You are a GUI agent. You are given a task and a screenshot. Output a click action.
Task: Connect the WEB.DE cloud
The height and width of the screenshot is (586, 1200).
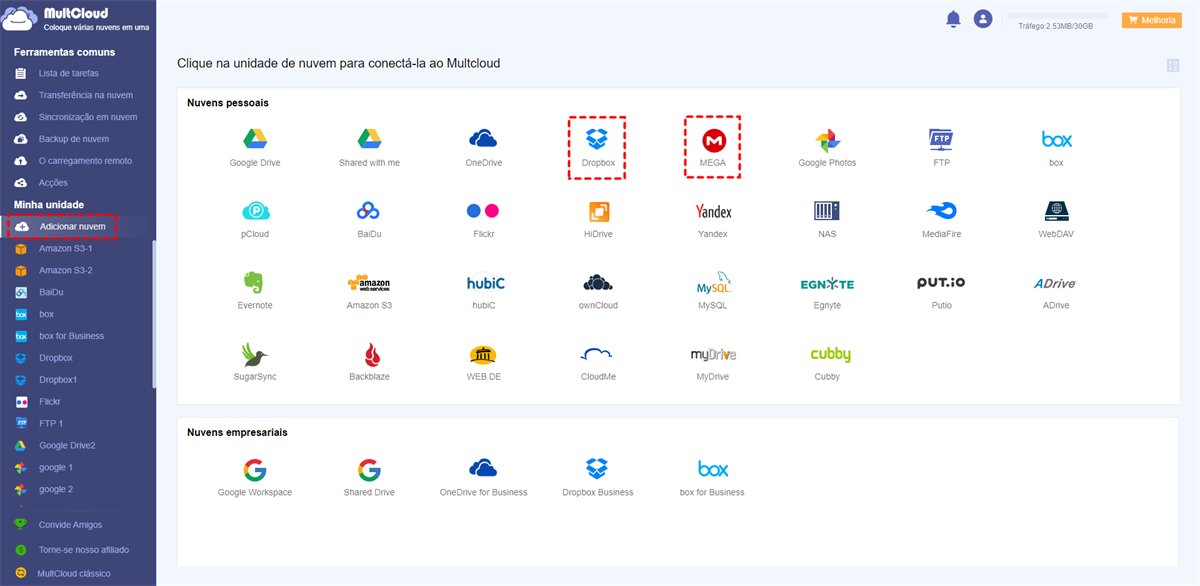(x=483, y=362)
